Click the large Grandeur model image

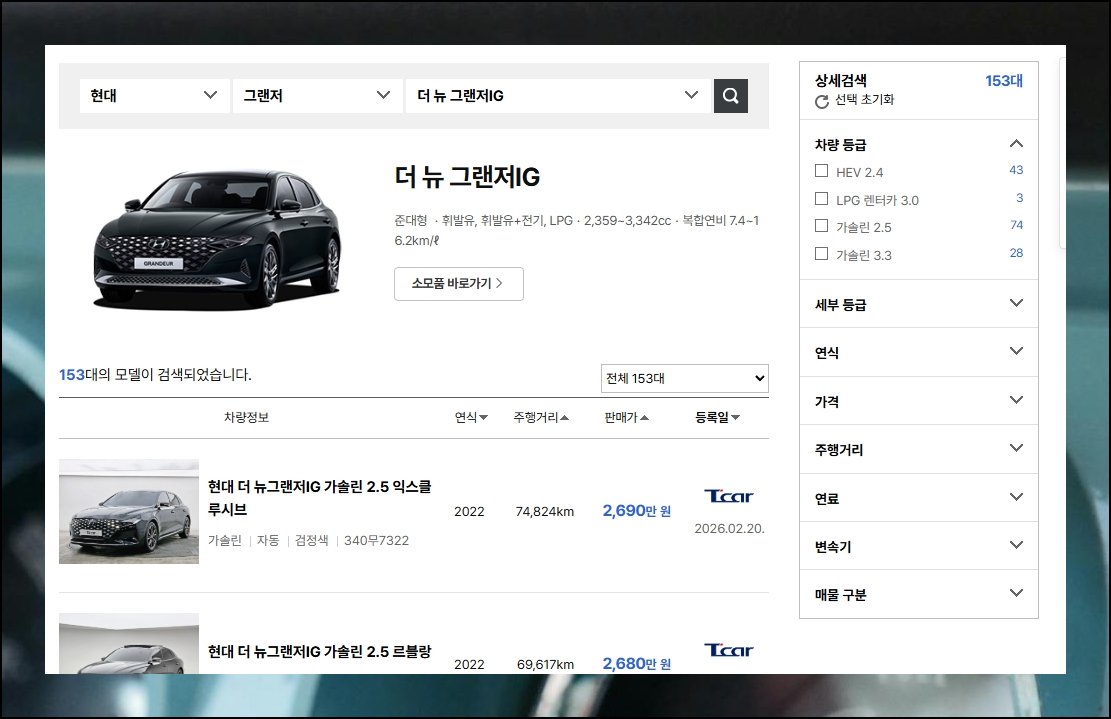[218, 238]
